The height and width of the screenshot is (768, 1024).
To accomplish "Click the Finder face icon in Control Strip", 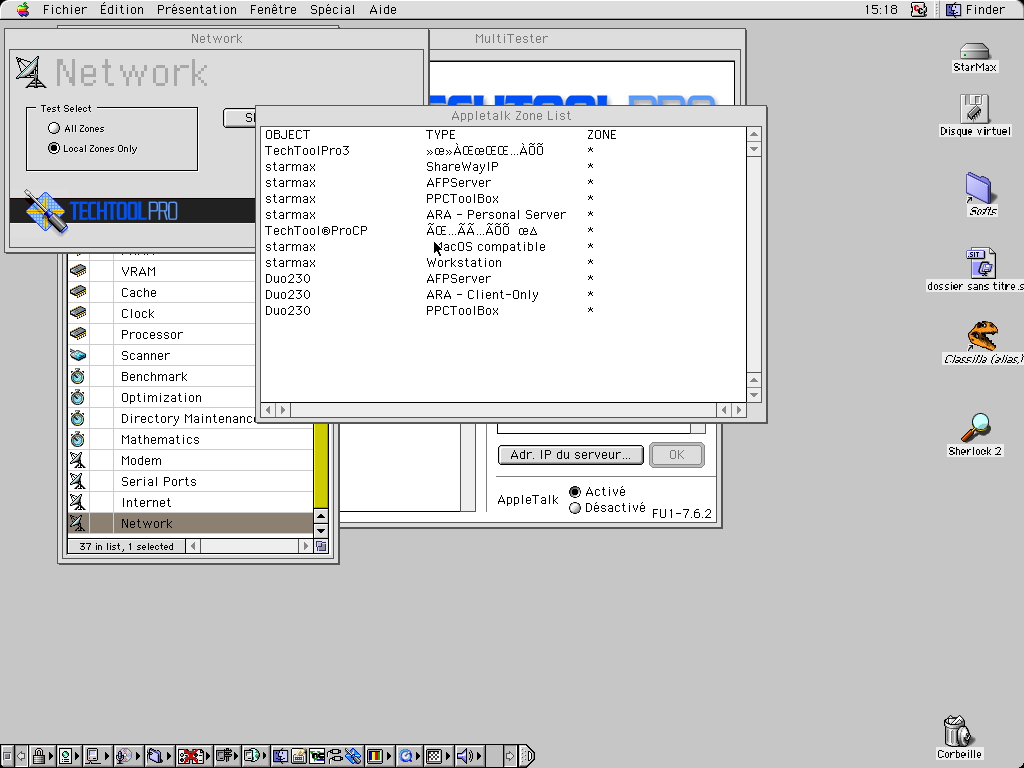I will [x=281, y=756].
